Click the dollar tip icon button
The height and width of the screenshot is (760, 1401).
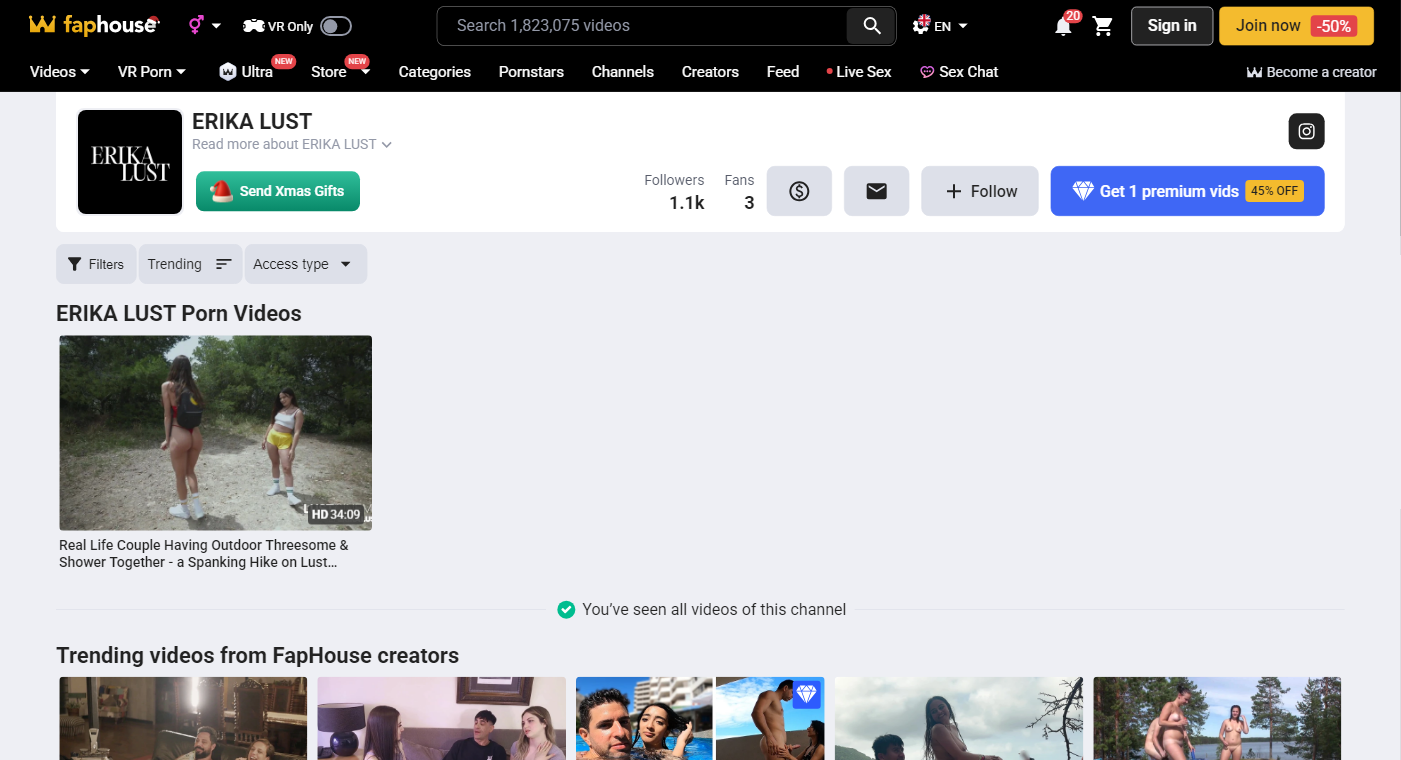pos(799,191)
